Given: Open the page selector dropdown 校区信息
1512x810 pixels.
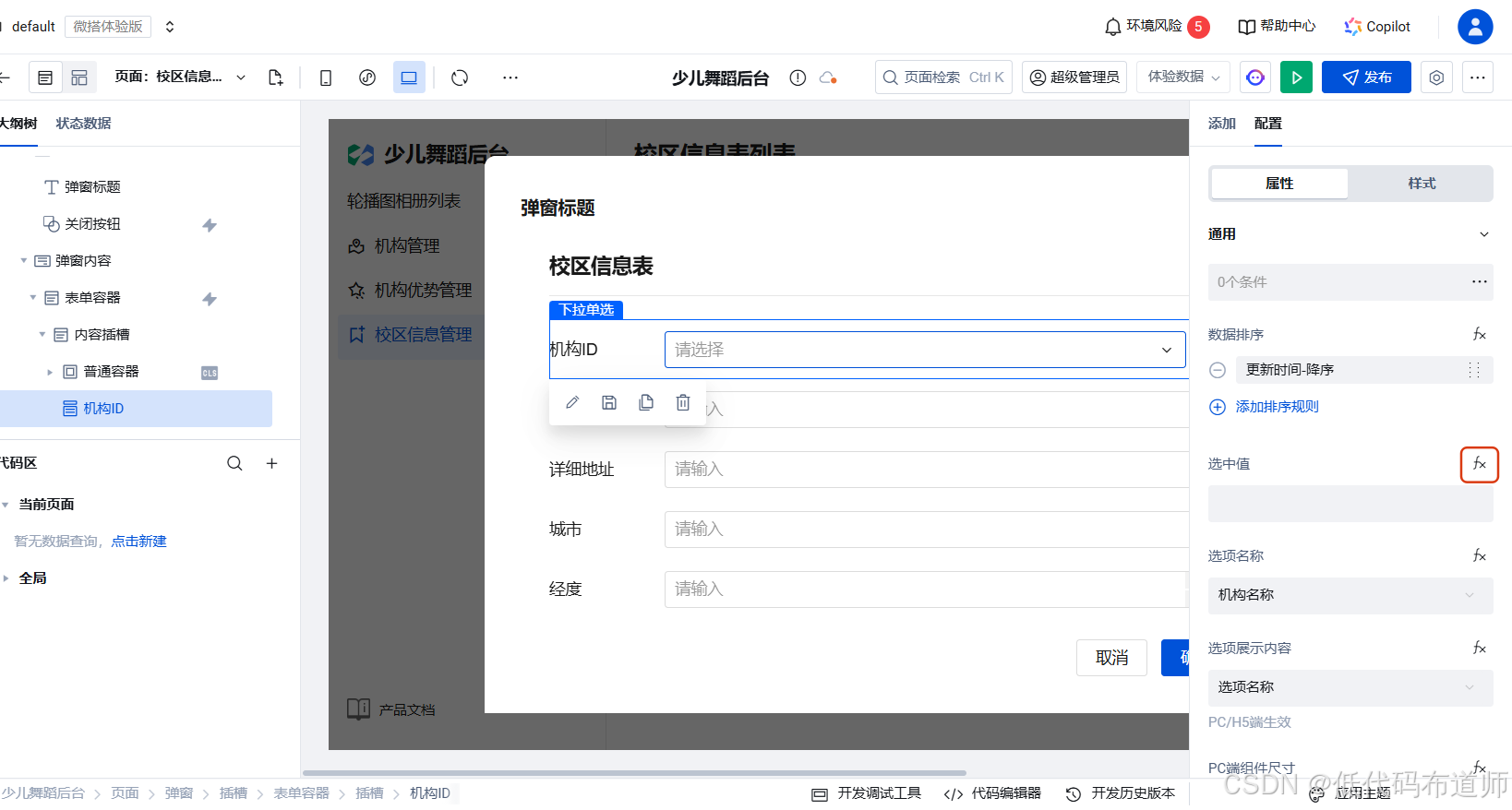Looking at the screenshot, I should point(180,77).
